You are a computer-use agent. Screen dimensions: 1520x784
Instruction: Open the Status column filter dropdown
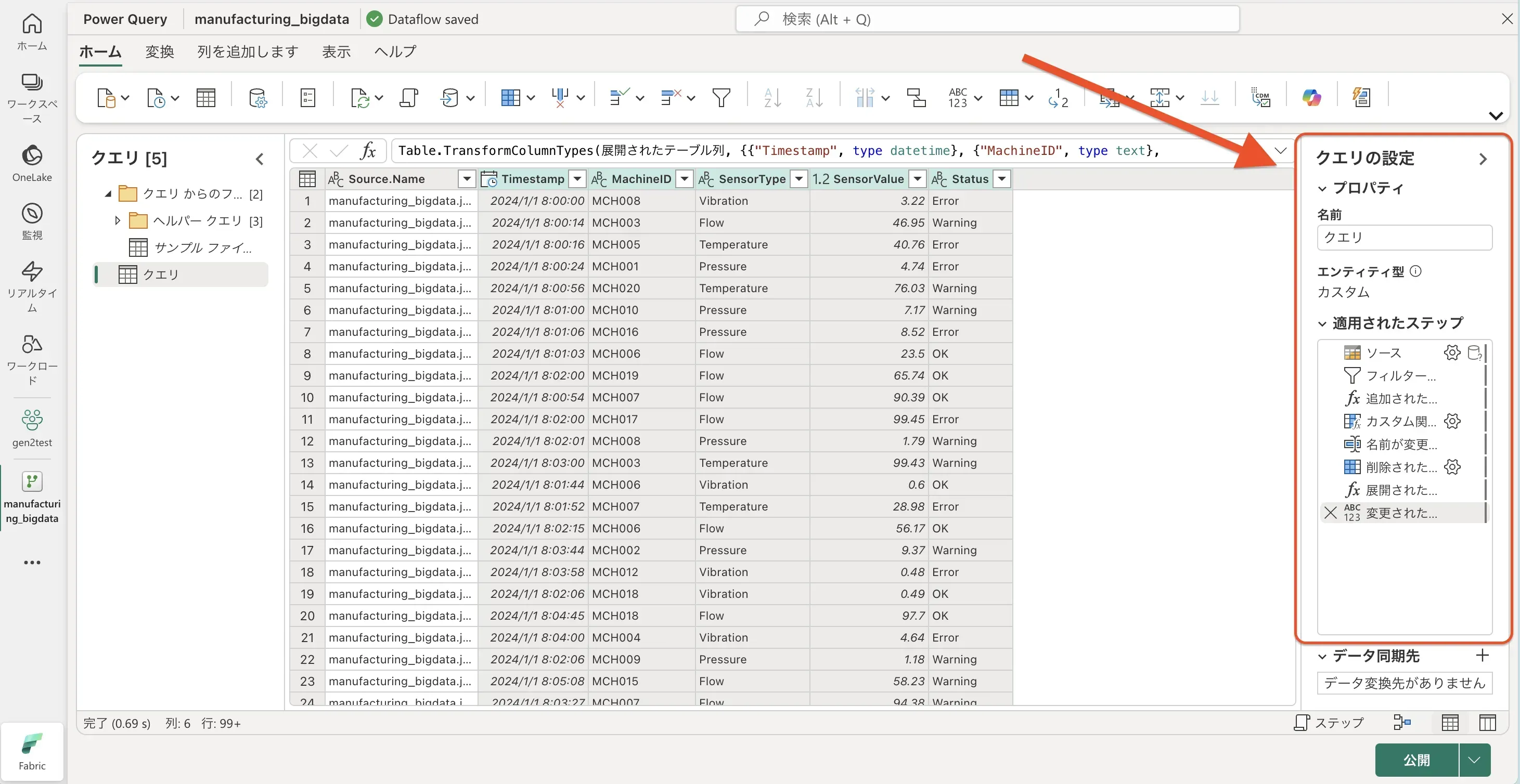[1002, 179]
